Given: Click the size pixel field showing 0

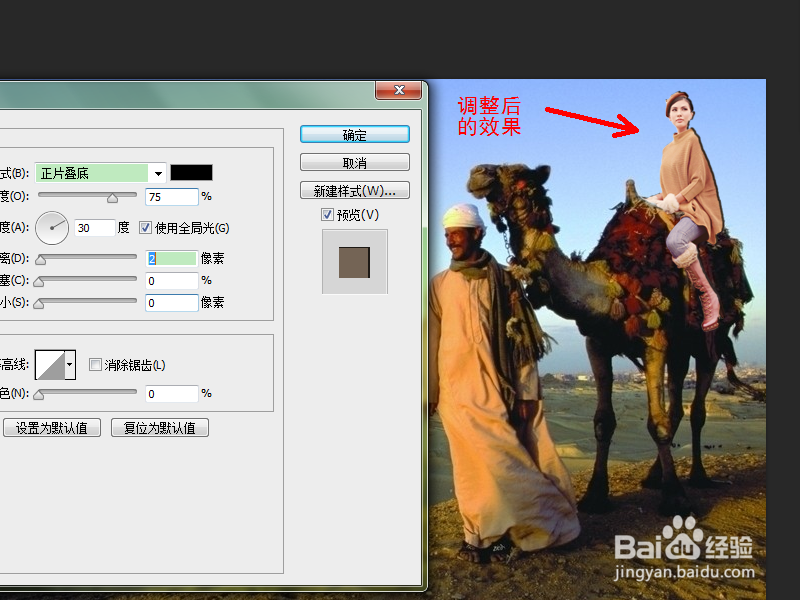Looking at the screenshot, I should pos(172,303).
